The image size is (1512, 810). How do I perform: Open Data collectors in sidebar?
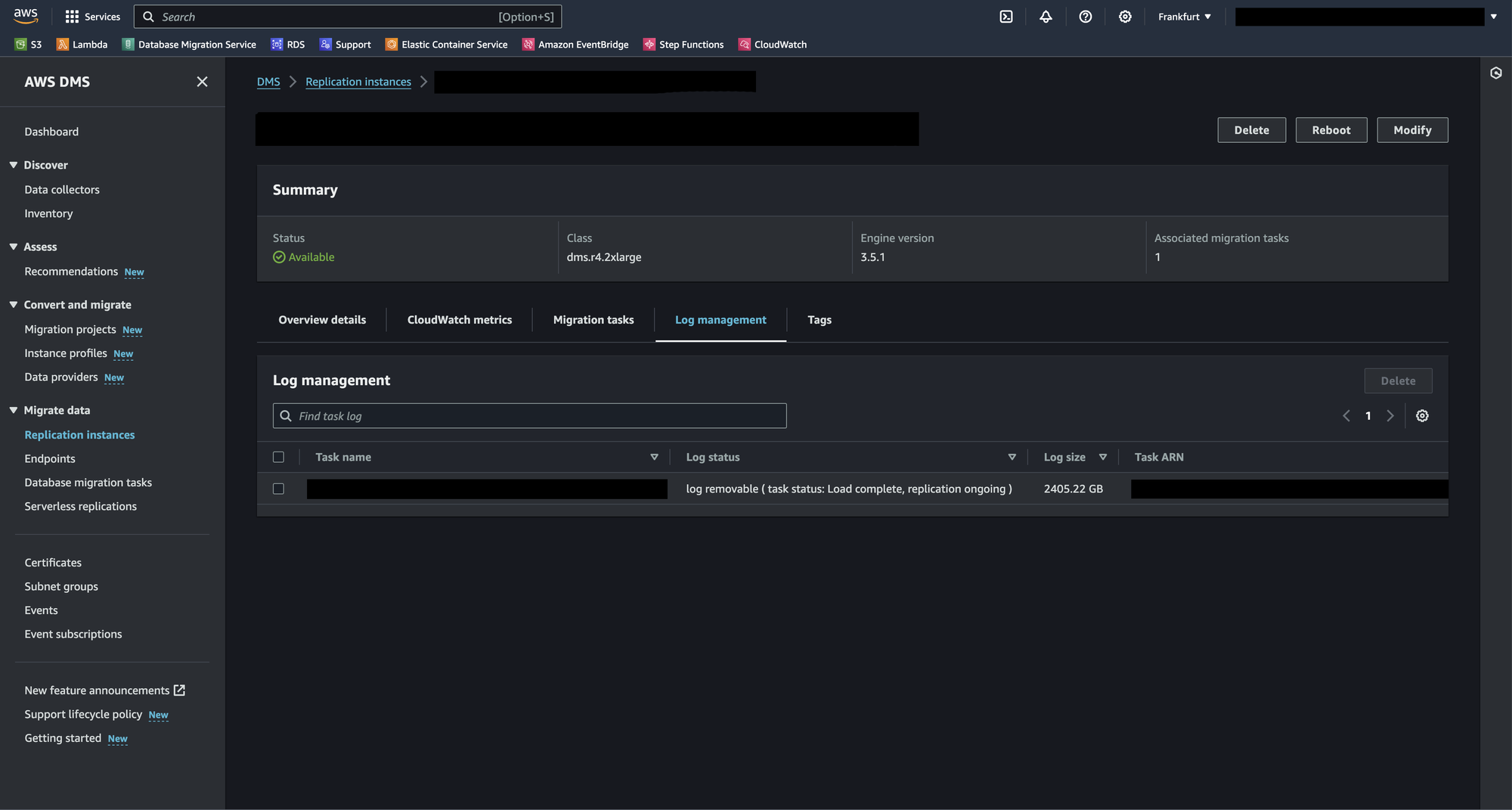click(x=62, y=190)
